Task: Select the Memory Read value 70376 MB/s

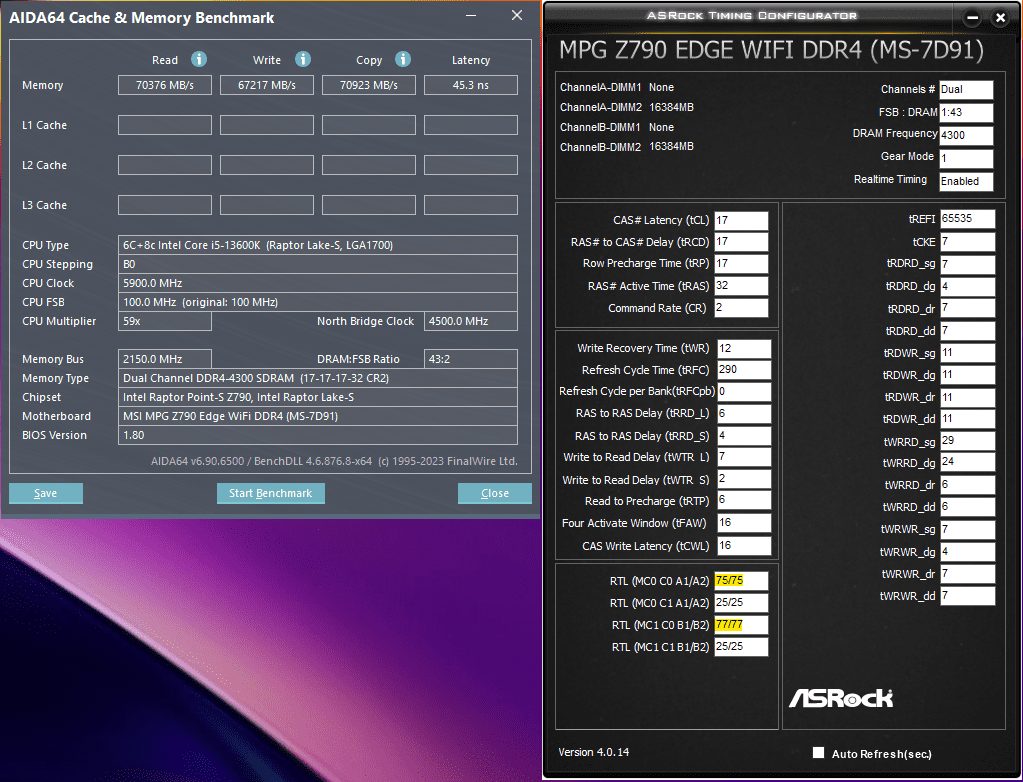Action: [x=164, y=85]
